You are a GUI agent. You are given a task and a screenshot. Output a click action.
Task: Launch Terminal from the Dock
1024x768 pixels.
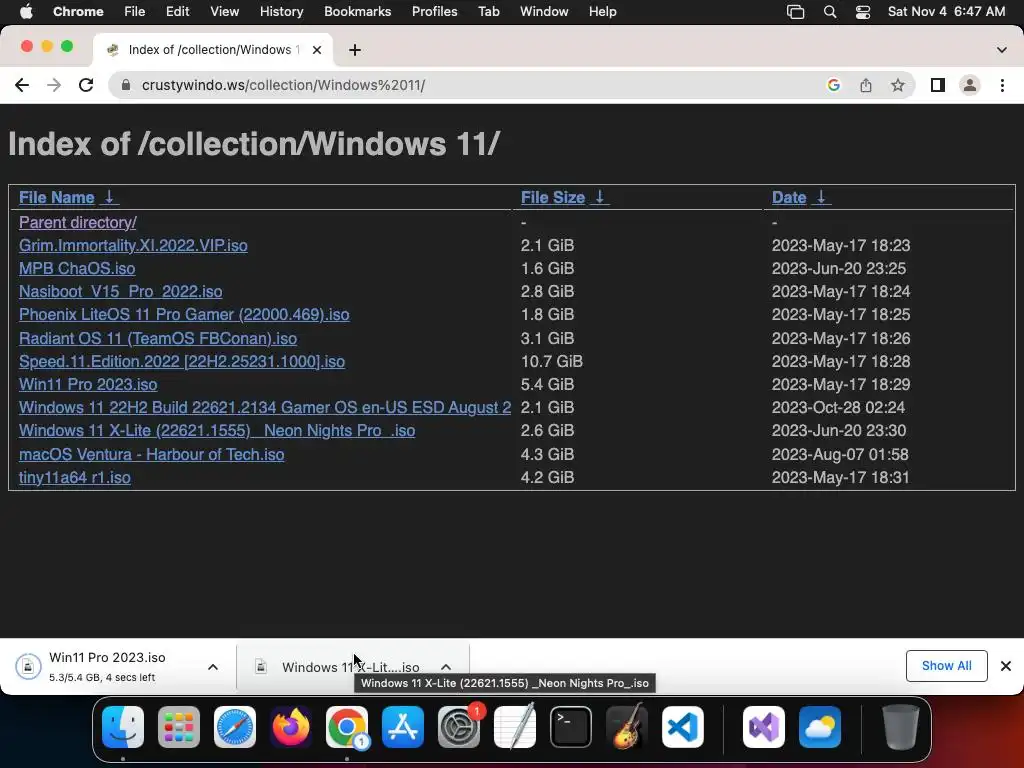tap(571, 727)
